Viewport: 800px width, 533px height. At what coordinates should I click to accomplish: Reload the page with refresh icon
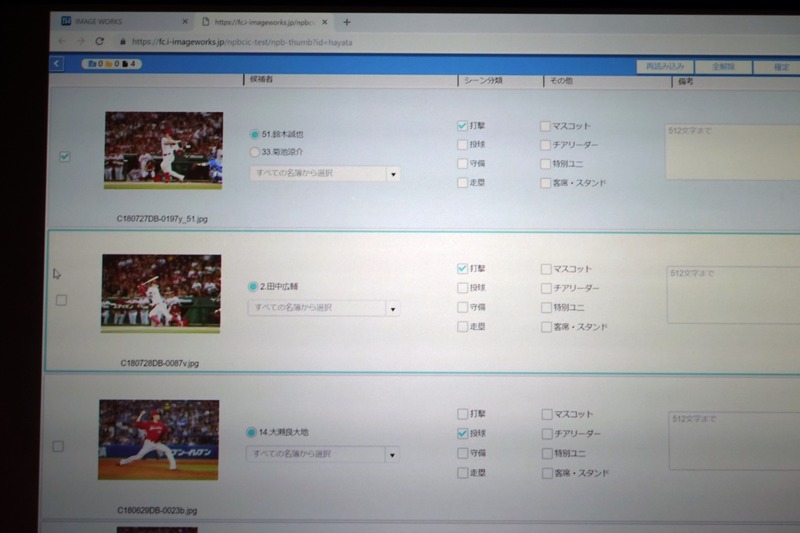[99, 41]
